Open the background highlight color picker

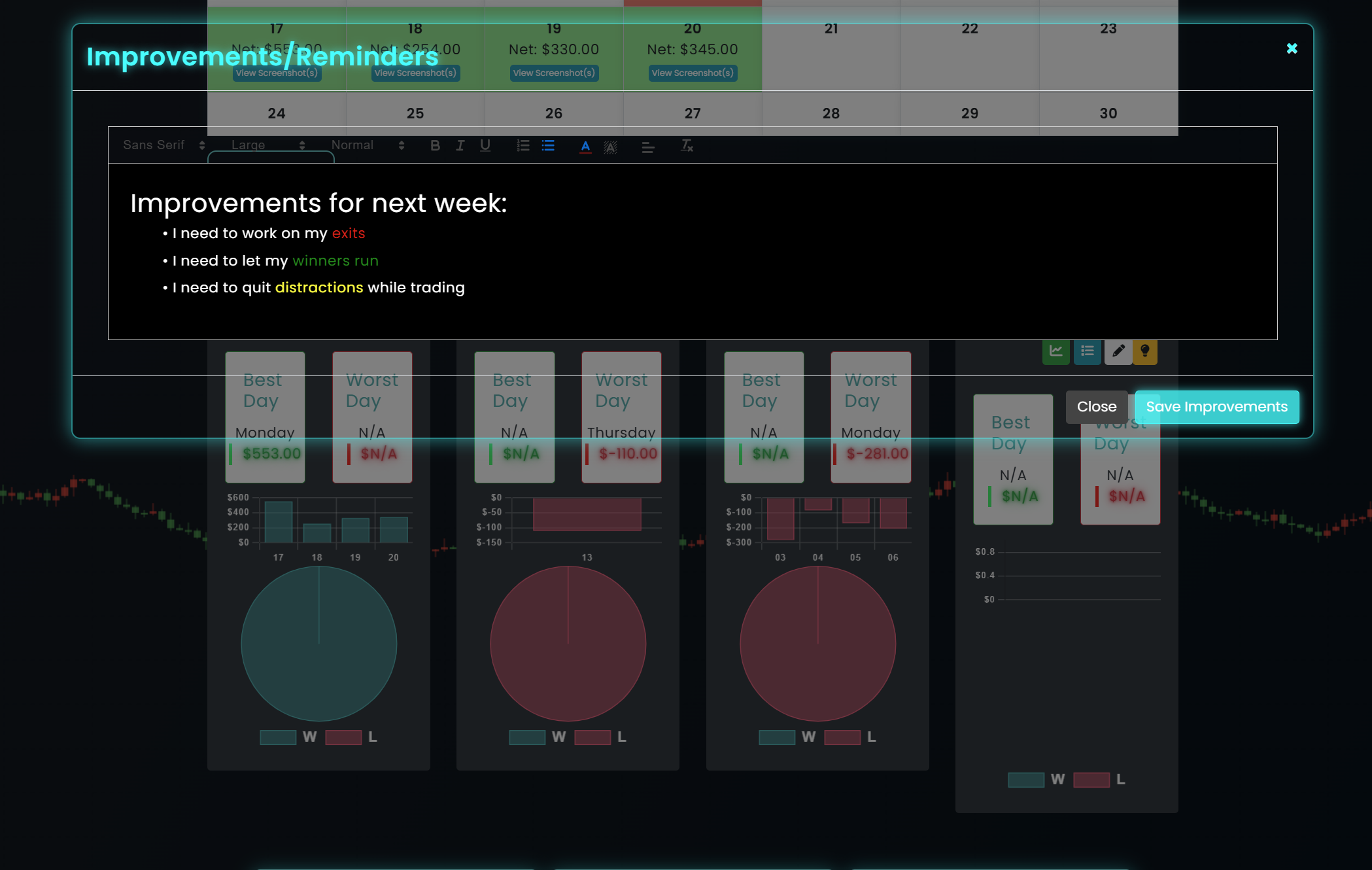610,147
